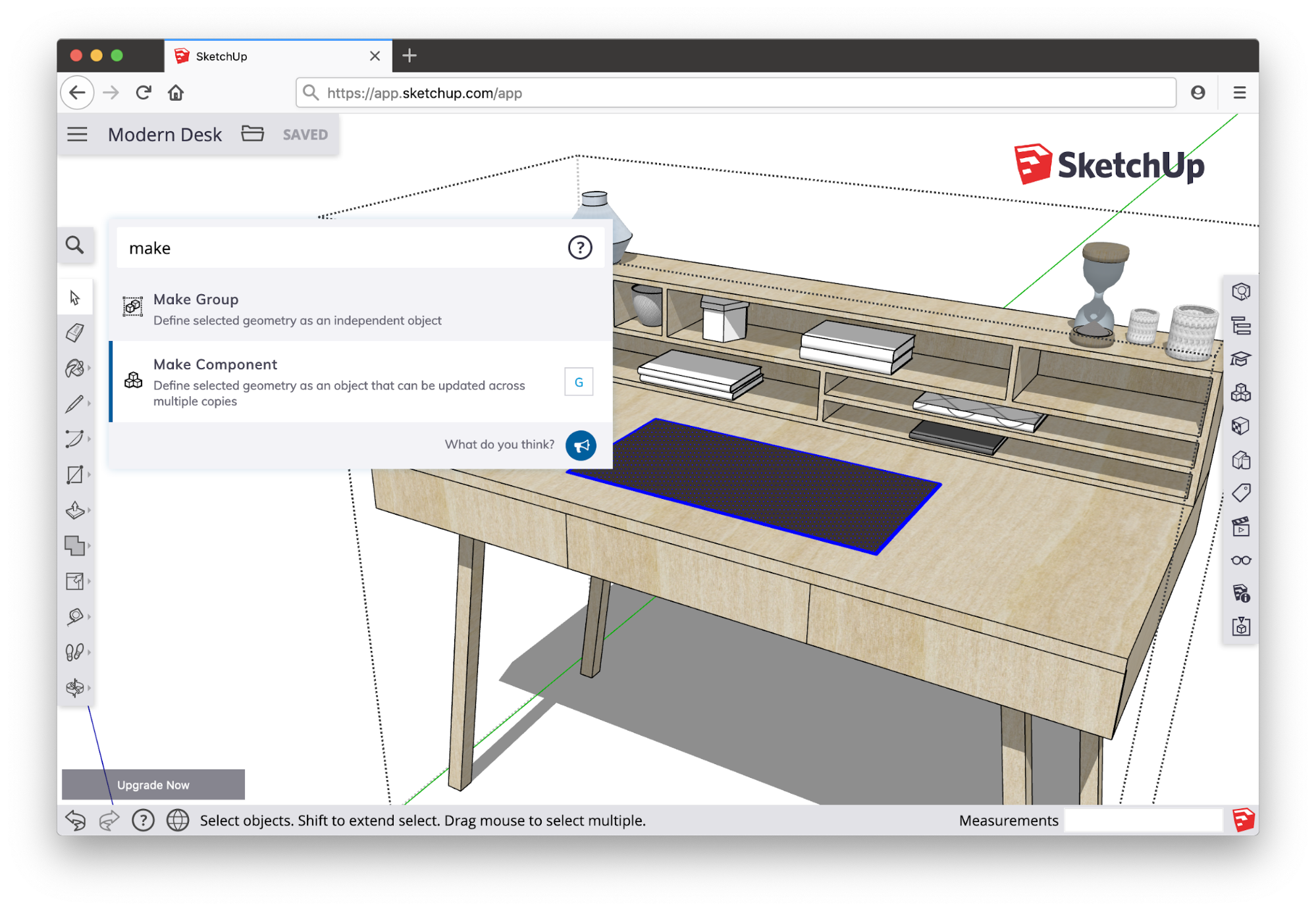Click the search magnifier tool button

(x=75, y=246)
